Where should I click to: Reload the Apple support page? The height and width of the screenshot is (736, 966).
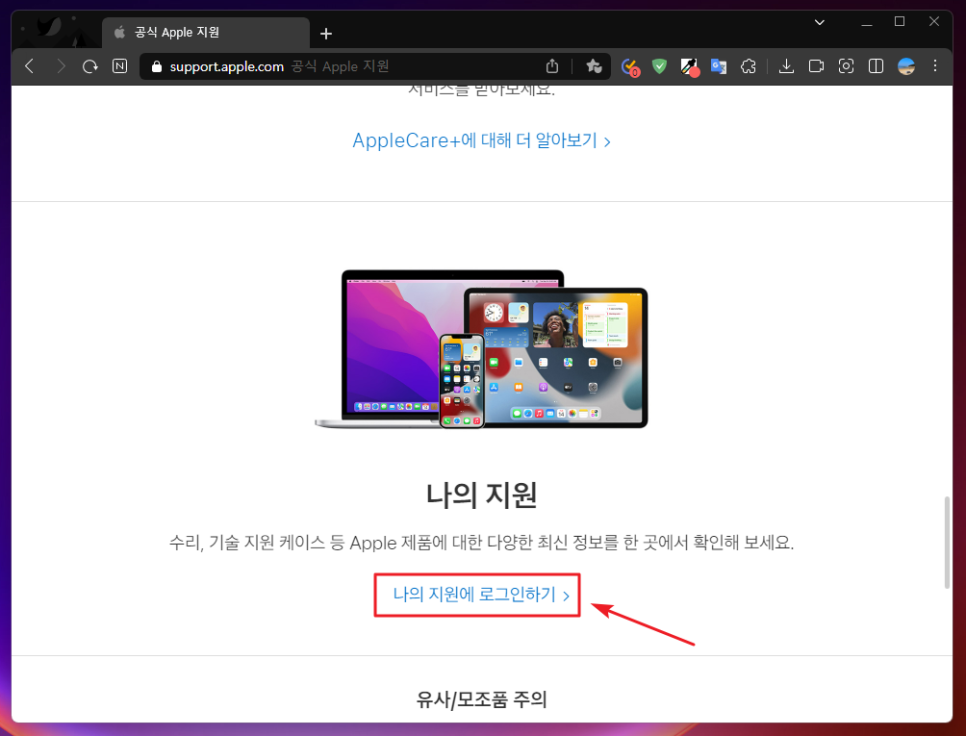tap(90, 66)
